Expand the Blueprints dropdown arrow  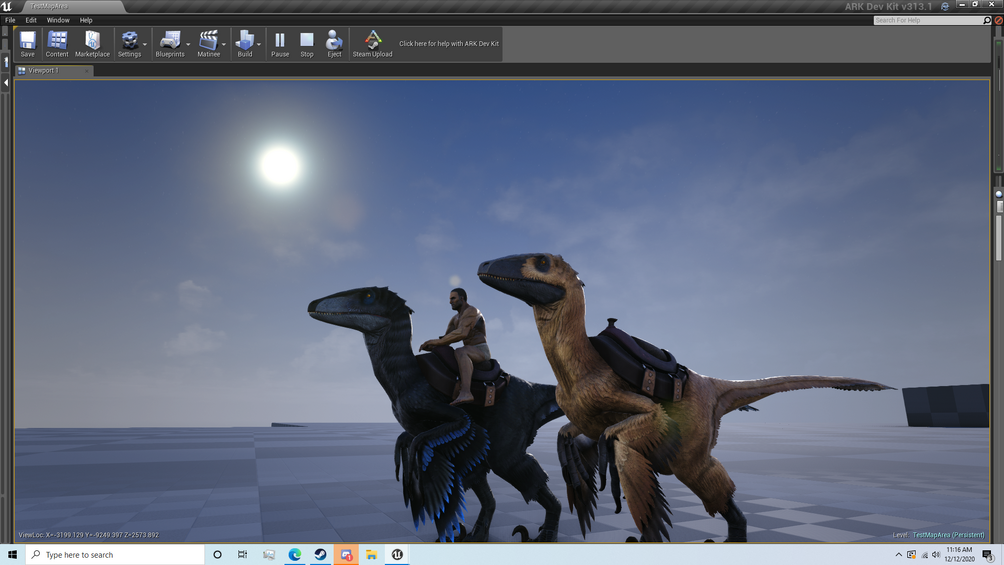[188, 44]
